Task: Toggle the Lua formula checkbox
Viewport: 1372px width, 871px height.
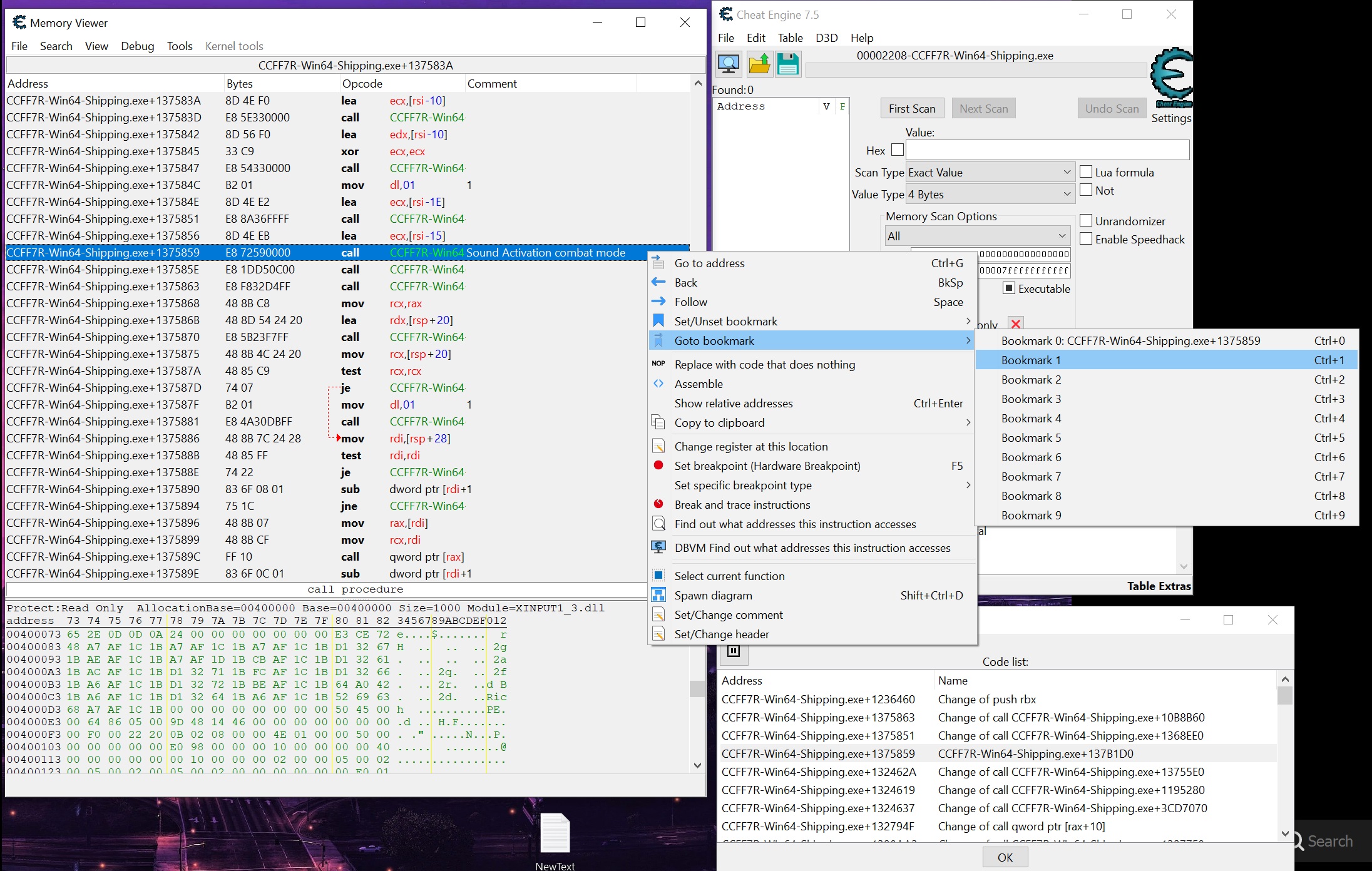Action: tap(1087, 172)
